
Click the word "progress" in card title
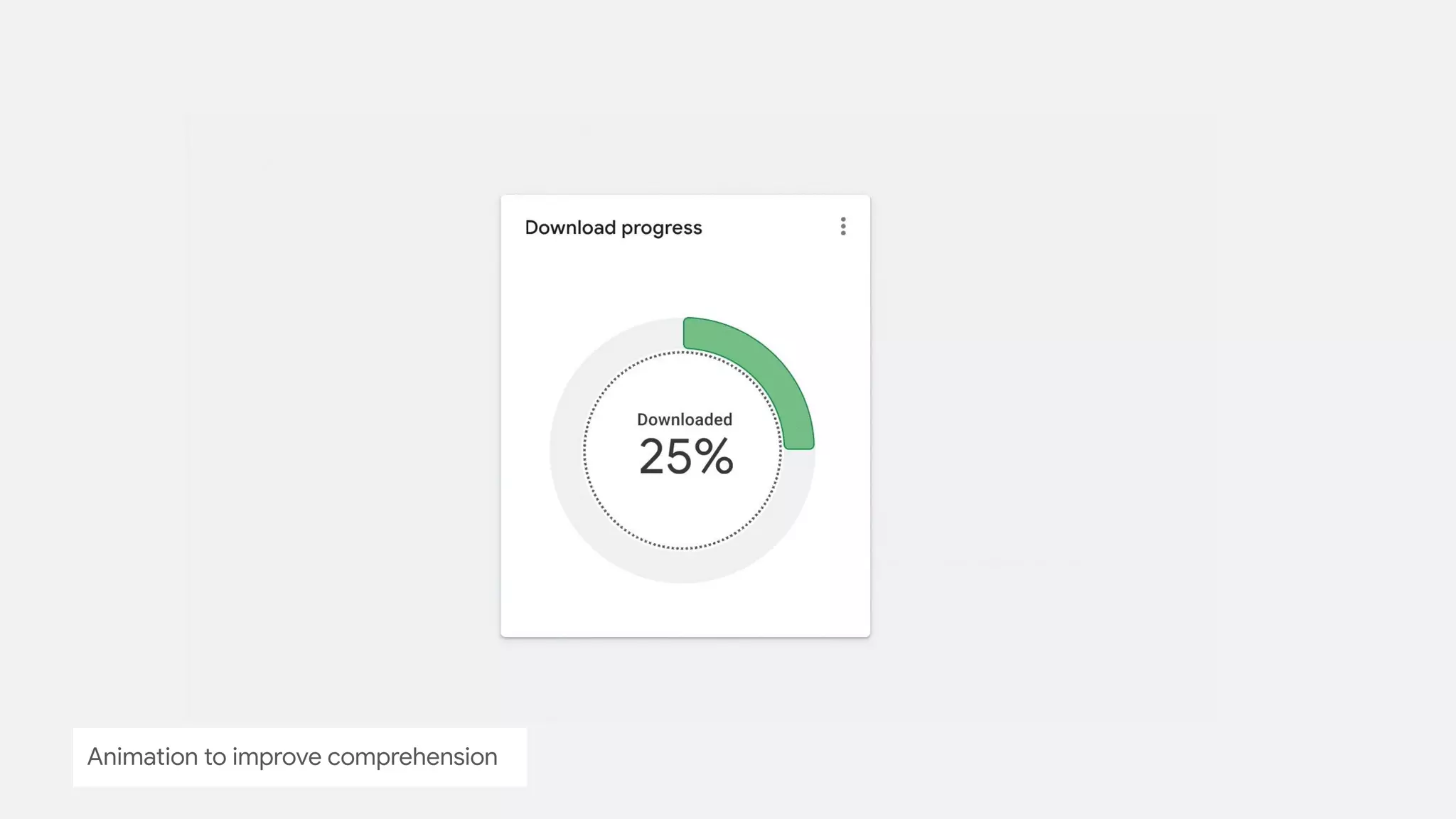[x=661, y=228]
